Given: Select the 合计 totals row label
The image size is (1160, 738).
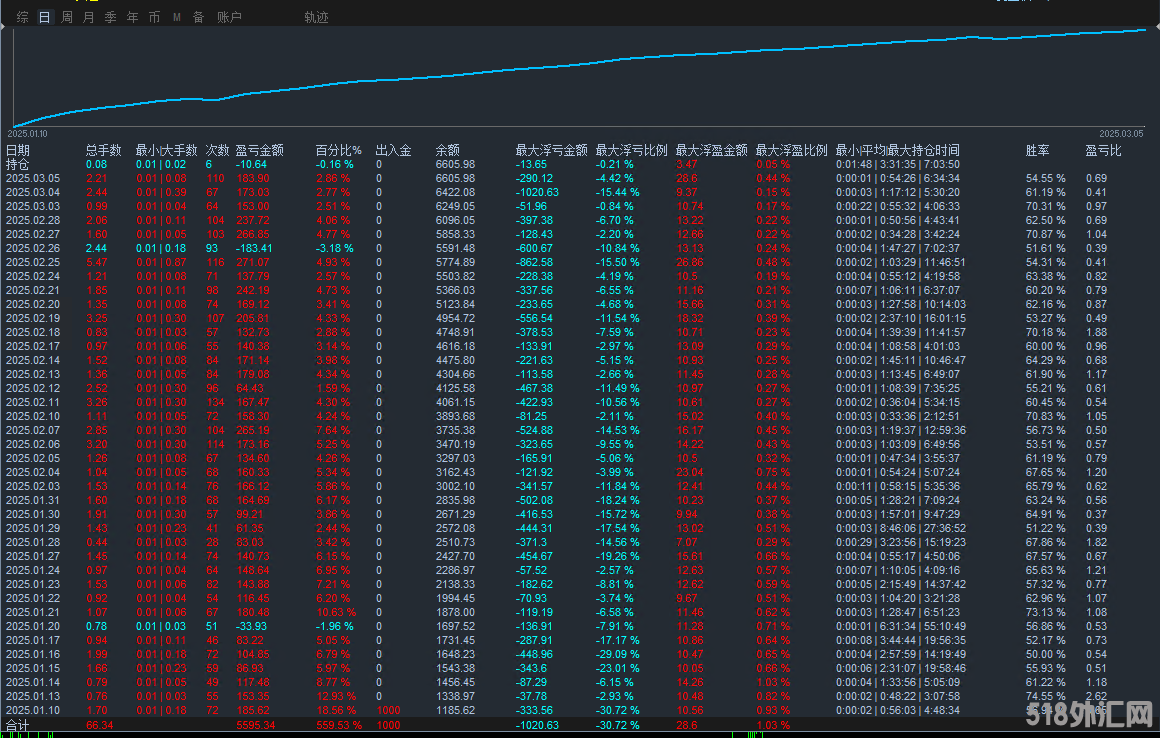Looking at the screenshot, I should tap(18, 725).
